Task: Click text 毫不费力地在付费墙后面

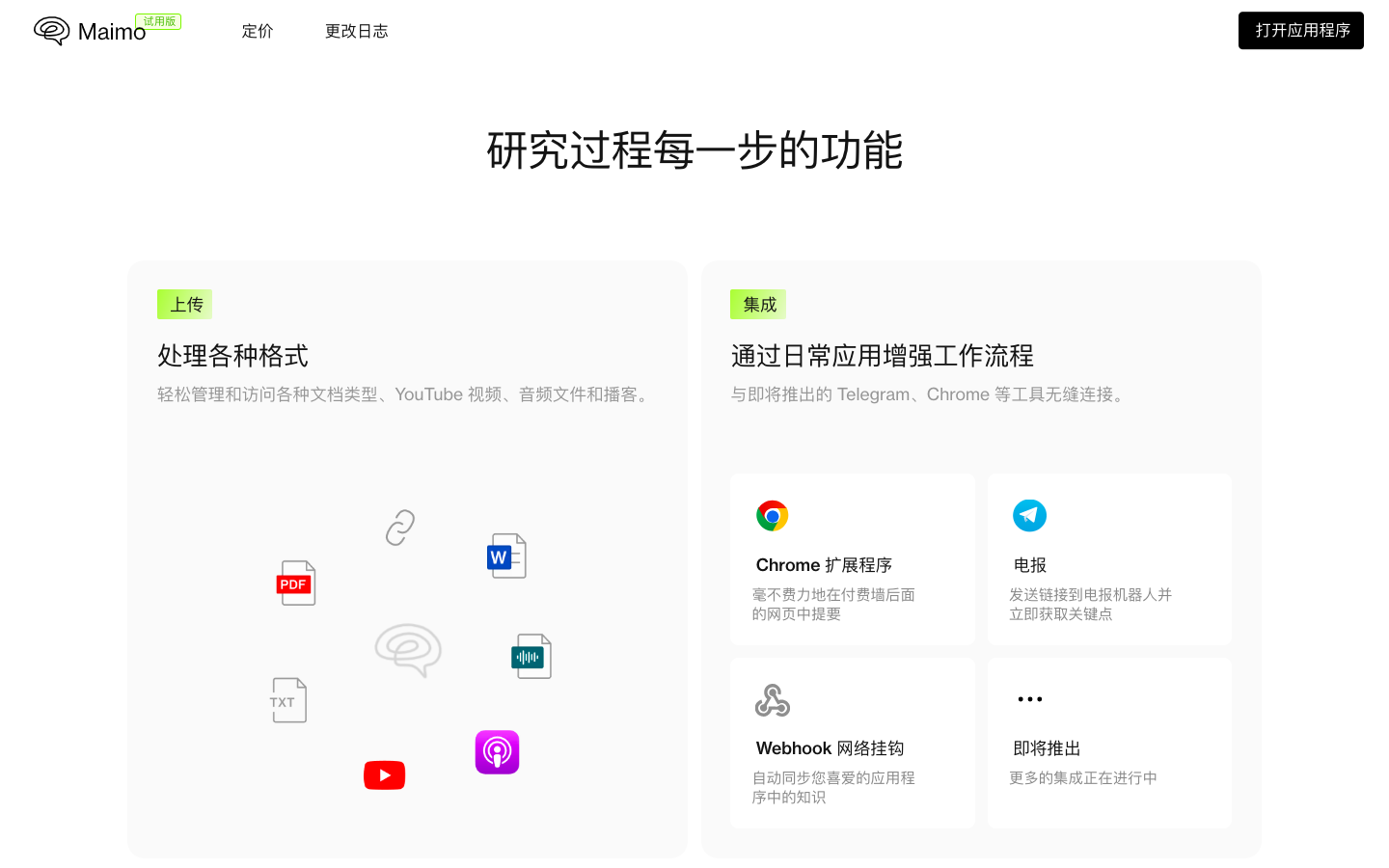Action: [833, 594]
